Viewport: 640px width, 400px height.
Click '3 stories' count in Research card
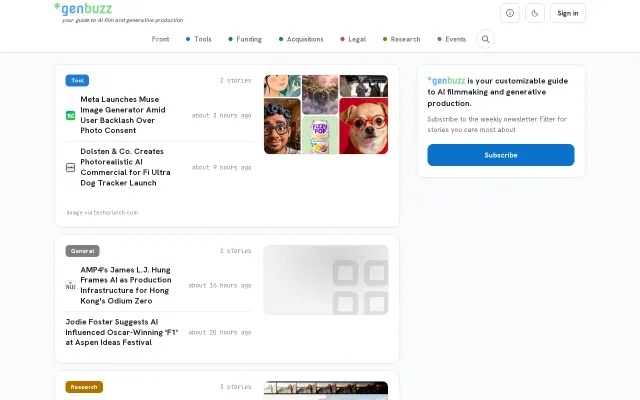coord(236,387)
